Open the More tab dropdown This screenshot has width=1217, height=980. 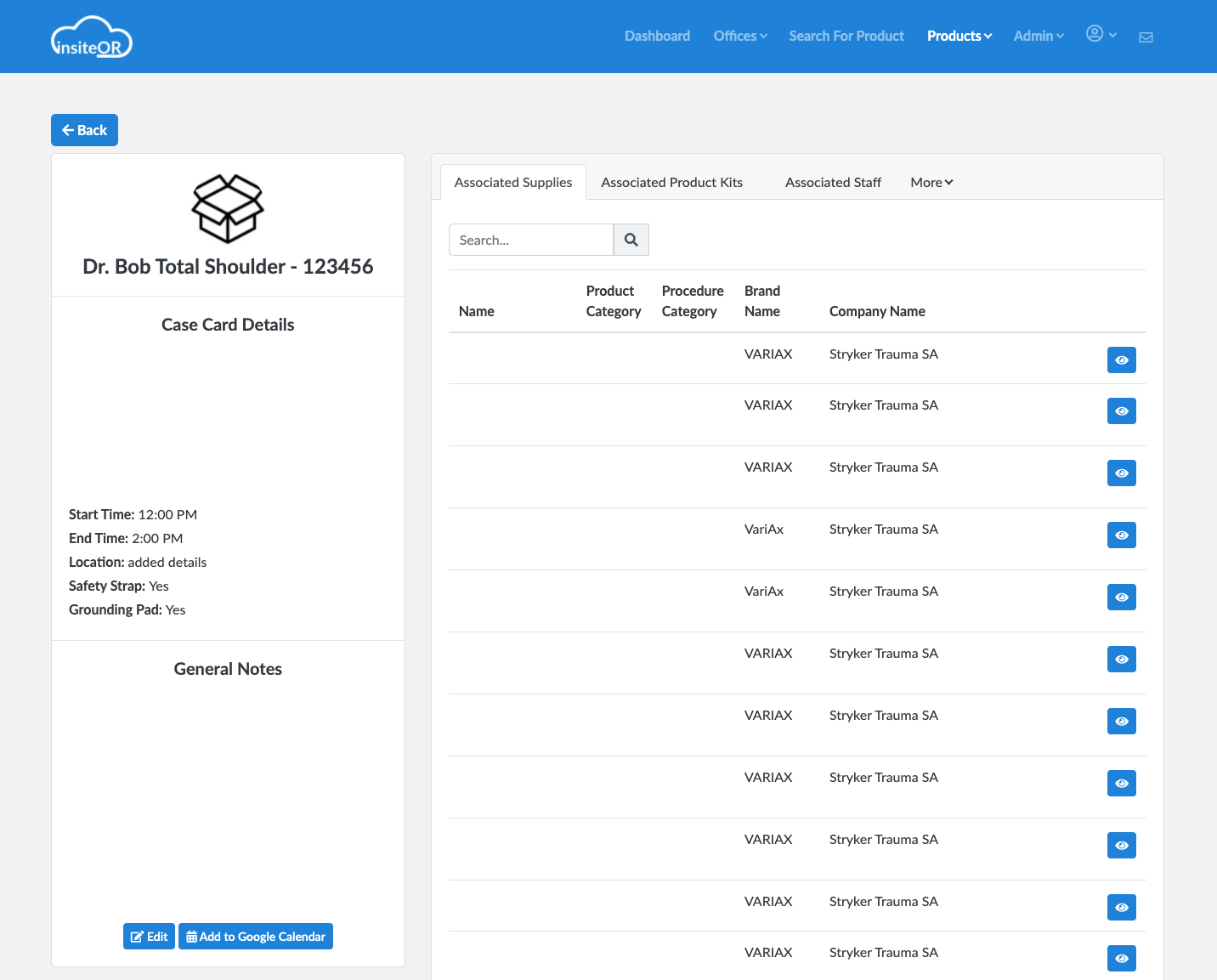click(931, 182)
